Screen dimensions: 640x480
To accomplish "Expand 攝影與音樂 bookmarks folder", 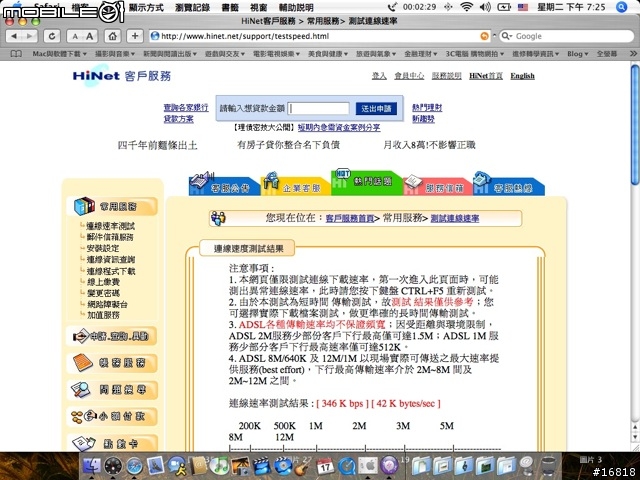I will tap(114, 54).
